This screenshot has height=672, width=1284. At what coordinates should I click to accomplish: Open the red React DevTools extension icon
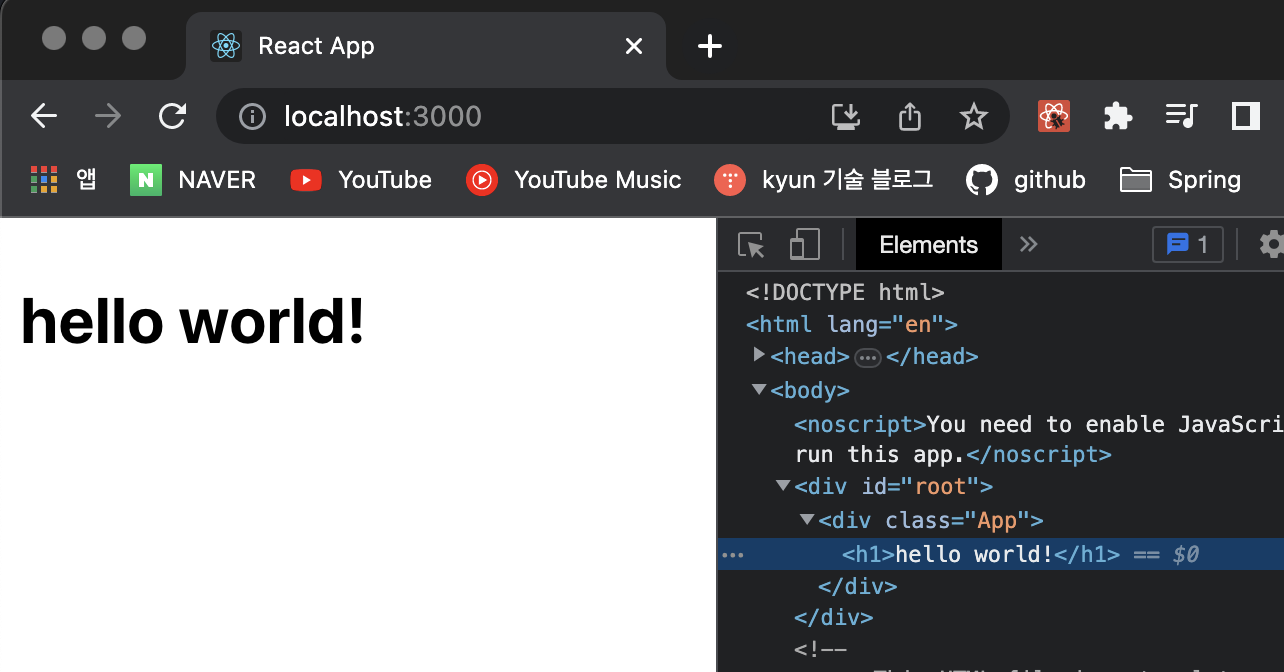click(1054, 117)
